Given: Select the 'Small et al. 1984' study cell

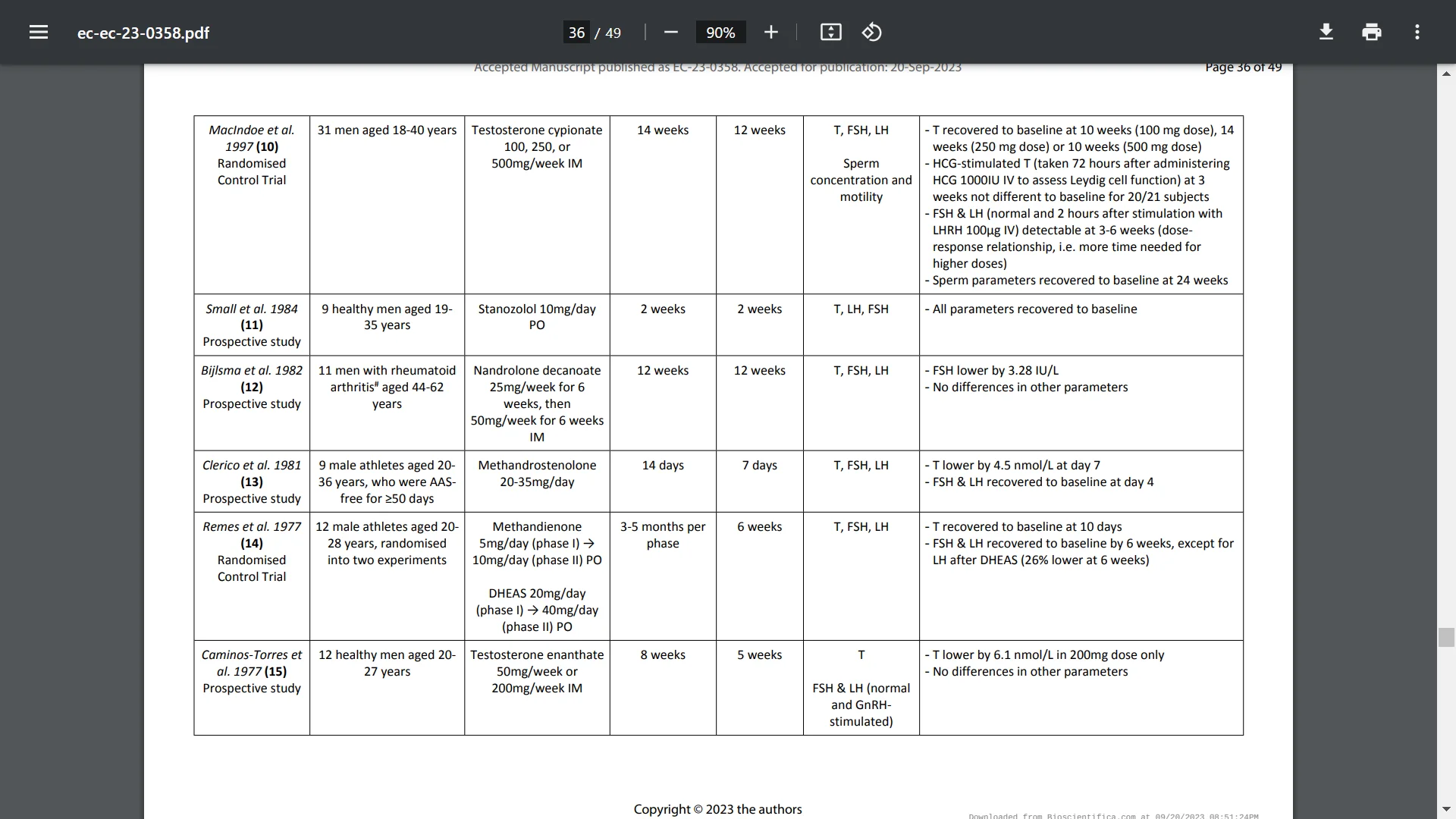Looking at the screenshot, I should (252, 325).
